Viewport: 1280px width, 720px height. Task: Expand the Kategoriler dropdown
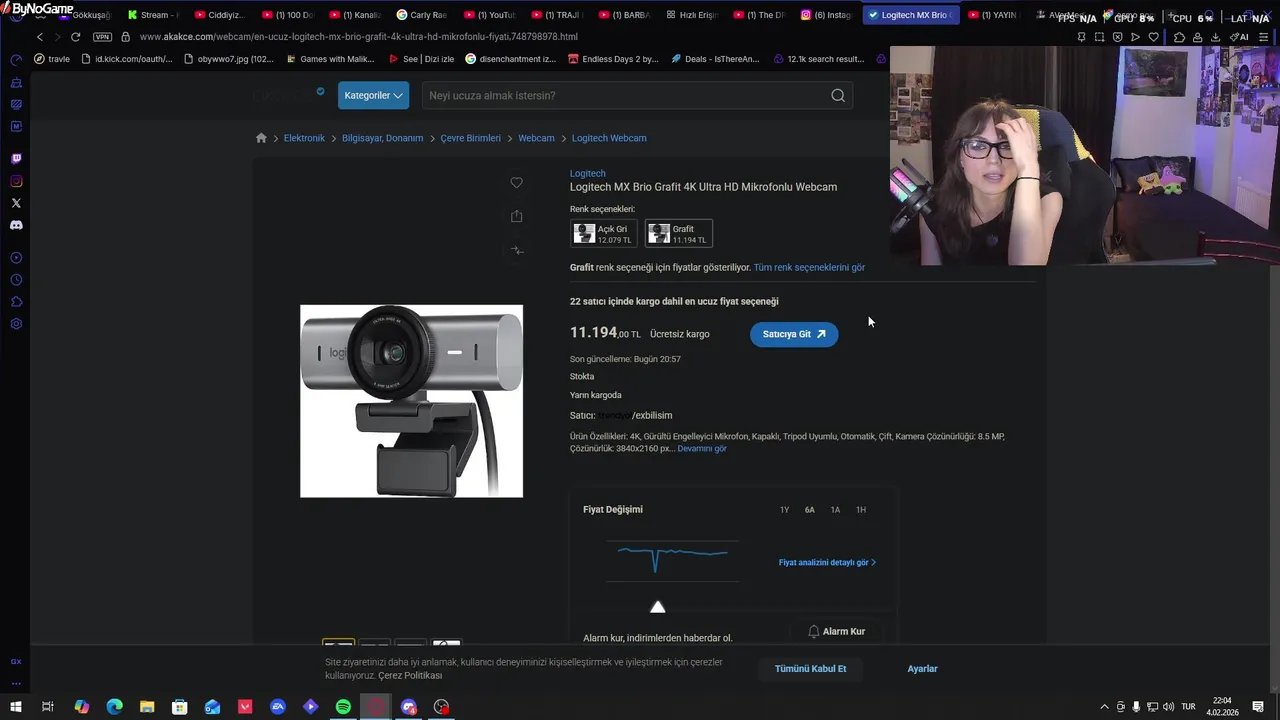point(373,95)
